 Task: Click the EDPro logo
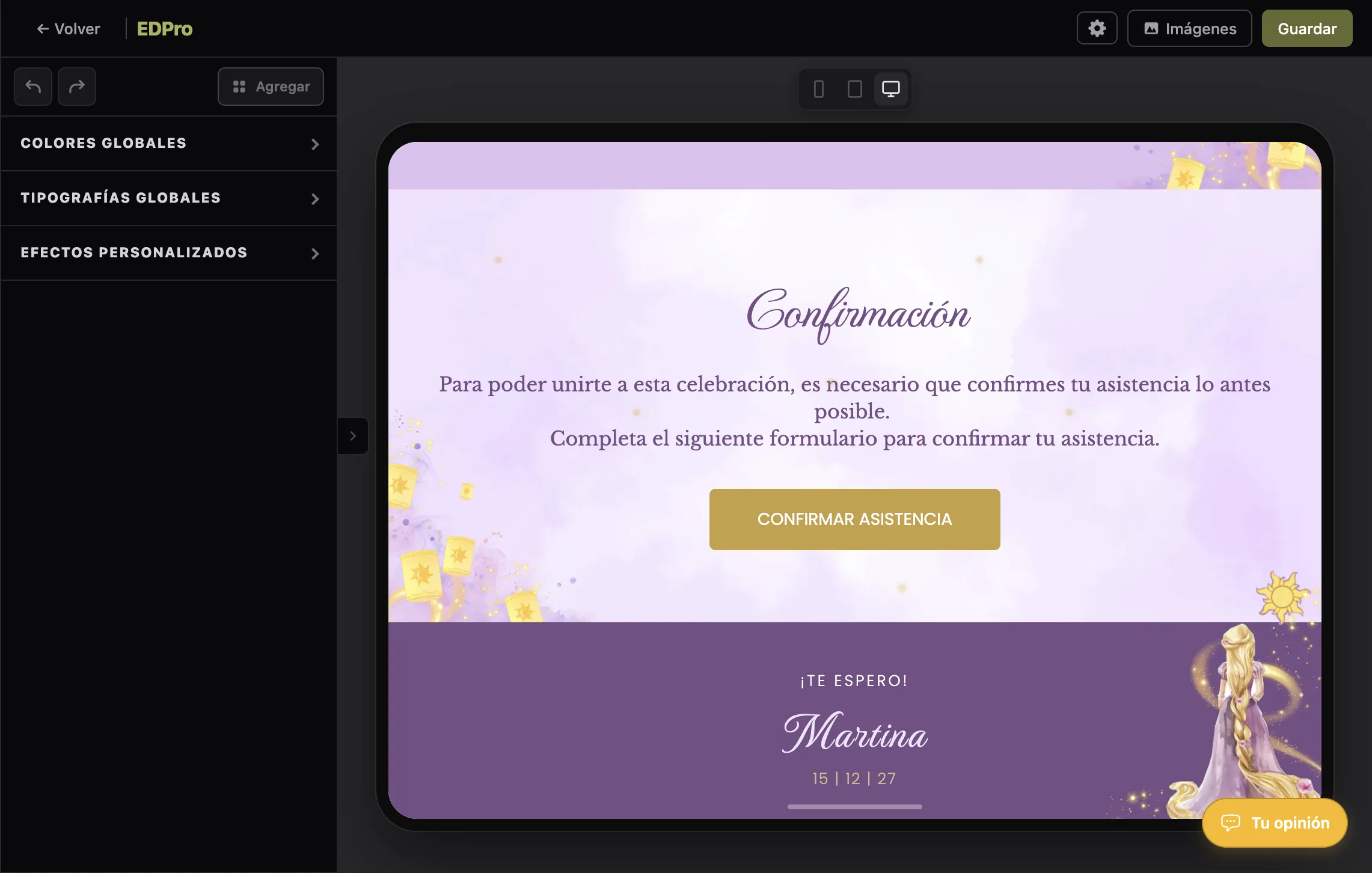(x=164, y=28)
